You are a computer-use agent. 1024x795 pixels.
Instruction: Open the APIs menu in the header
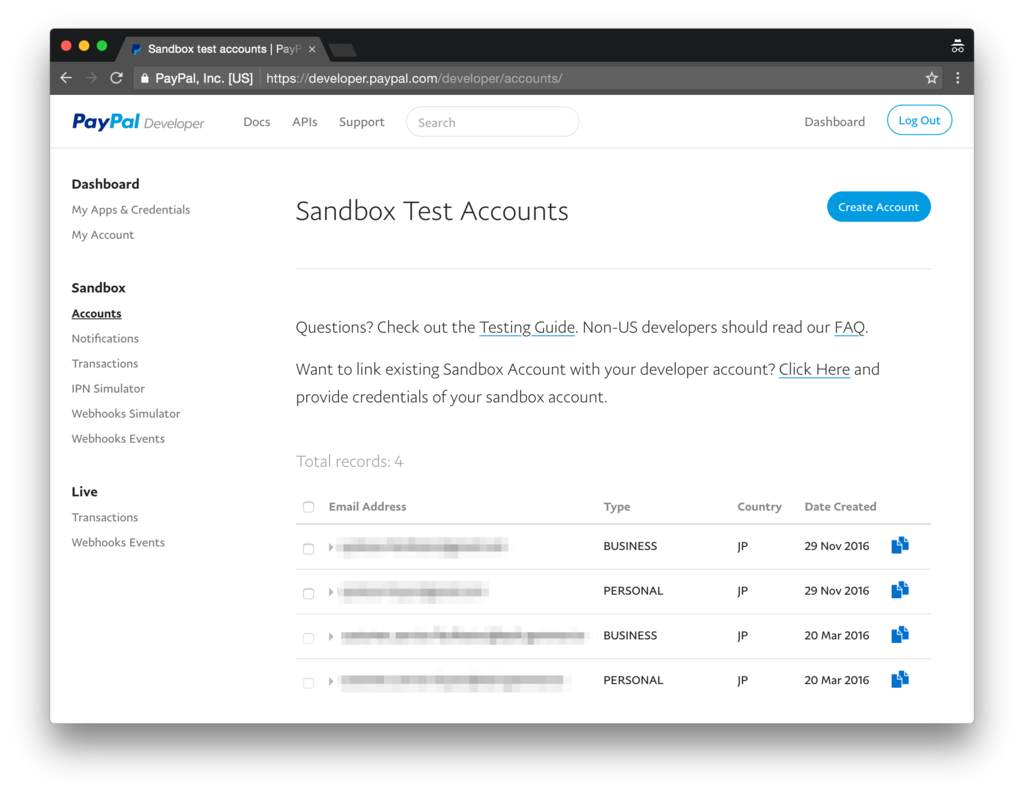click(304, 122)
